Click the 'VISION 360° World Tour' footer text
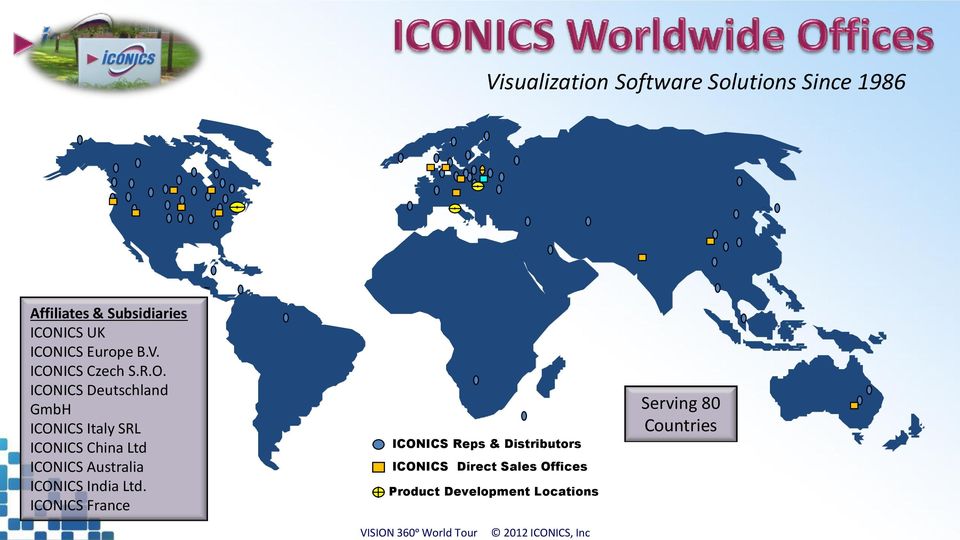Screen dimensions: 960x540 [419, 533]
